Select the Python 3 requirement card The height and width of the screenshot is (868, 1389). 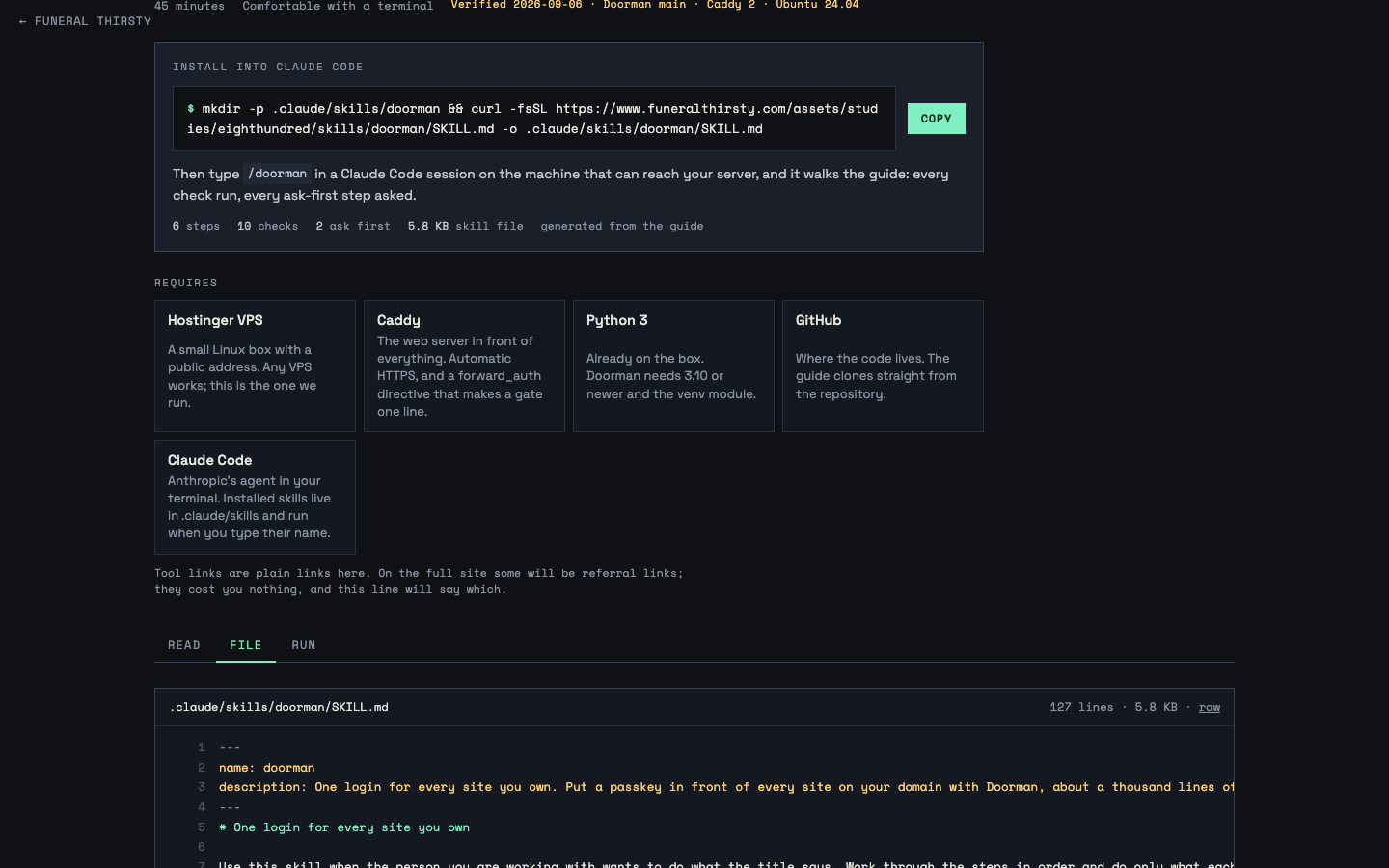(673, 366)
